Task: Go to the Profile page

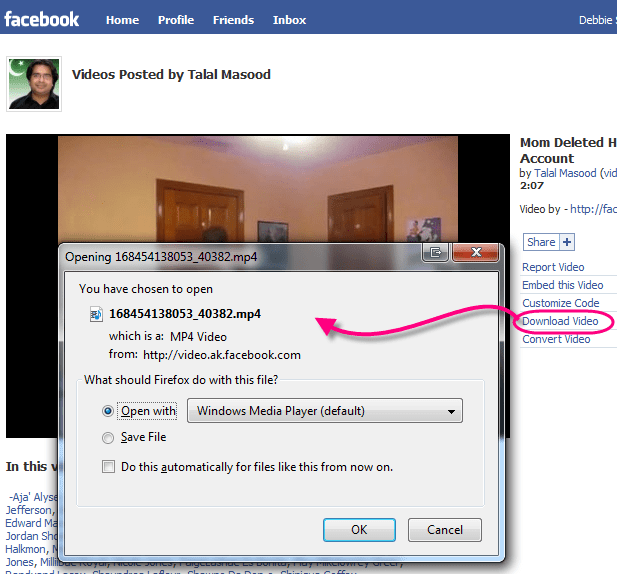Action: 176,20
